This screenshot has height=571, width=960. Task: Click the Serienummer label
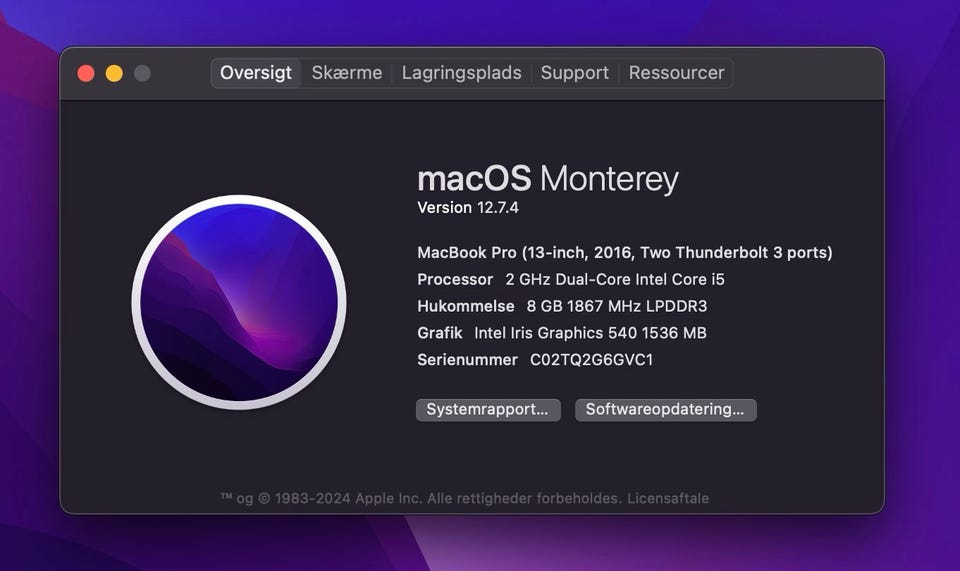467,360
